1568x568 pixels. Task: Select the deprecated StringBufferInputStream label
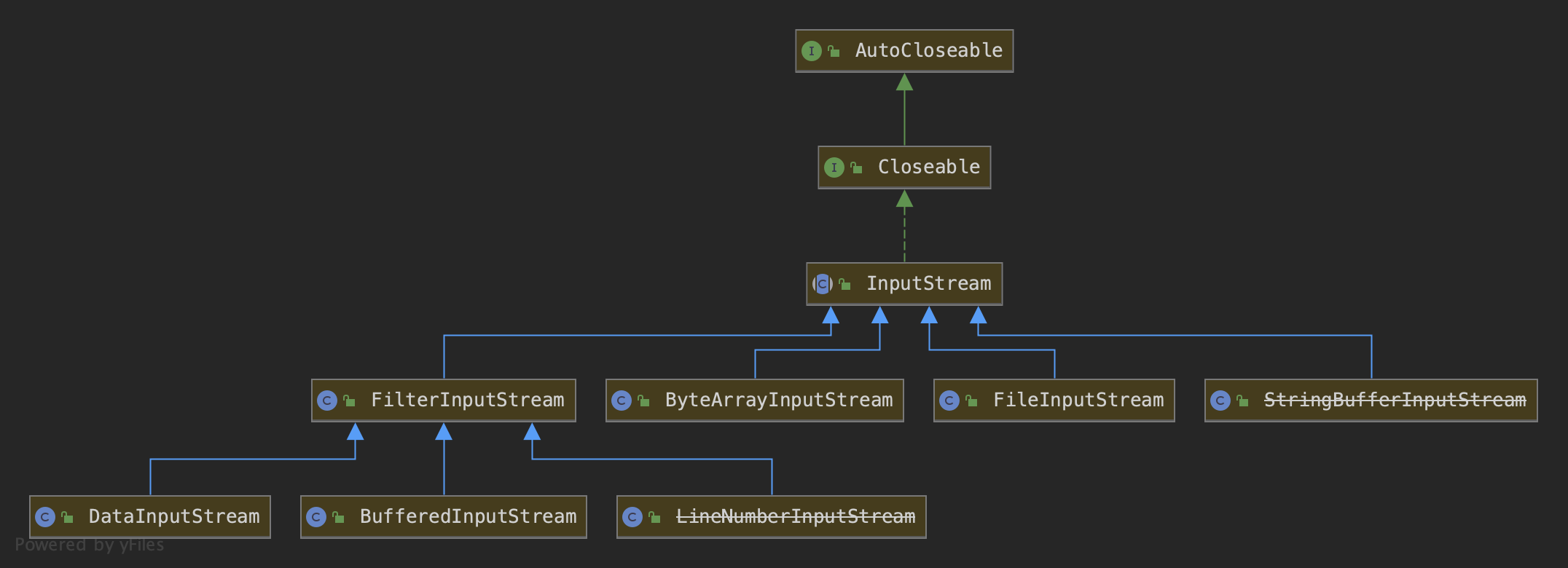tap(1395, 400)
